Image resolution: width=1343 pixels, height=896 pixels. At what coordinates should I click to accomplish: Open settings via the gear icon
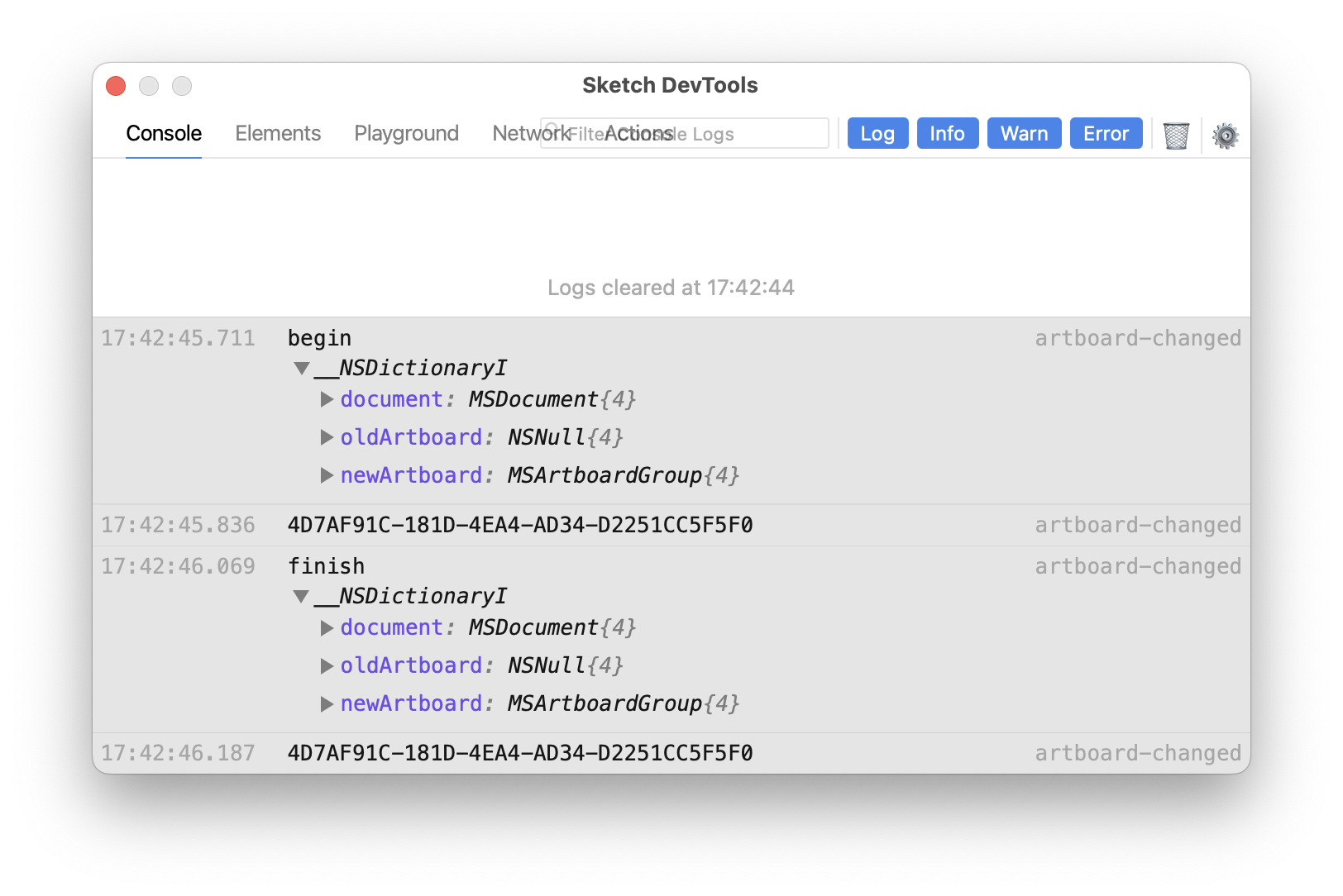coord(1226,135)
